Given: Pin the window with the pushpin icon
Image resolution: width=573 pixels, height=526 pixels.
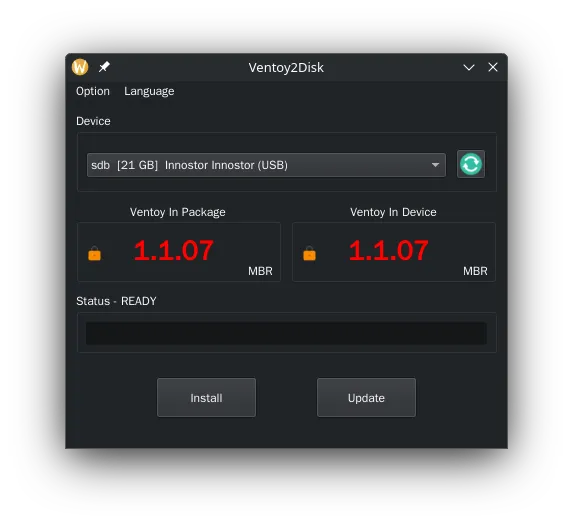Looking at the screenshot, I should 104,67.
